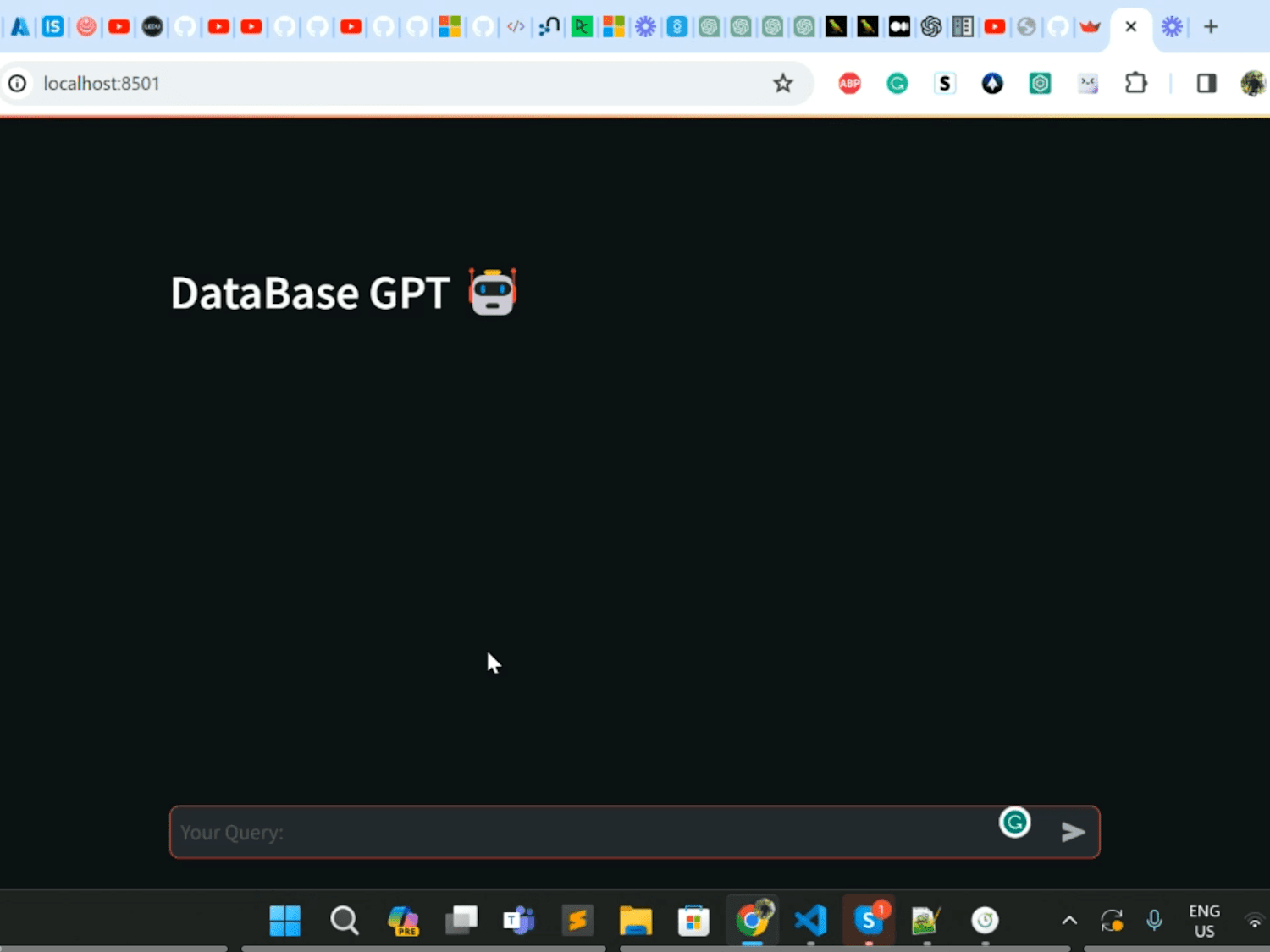Open the black S extension icon
Viewport: 1270px width, 952px height.
point(945,83)
